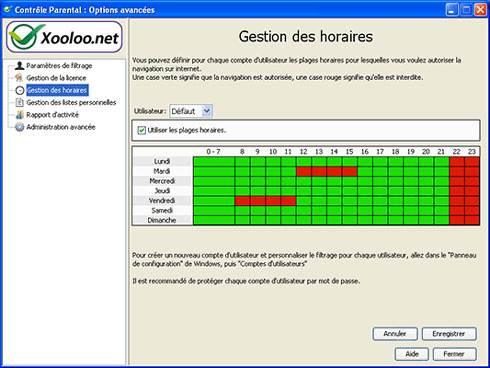Click the Mardi row label

[x=162, y=171]
